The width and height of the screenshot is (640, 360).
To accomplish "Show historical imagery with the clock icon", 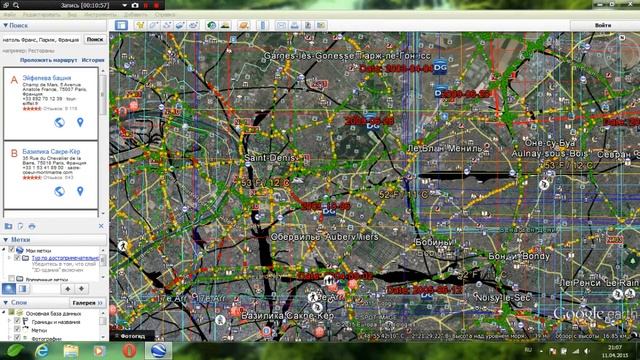I will pos(211,25).
